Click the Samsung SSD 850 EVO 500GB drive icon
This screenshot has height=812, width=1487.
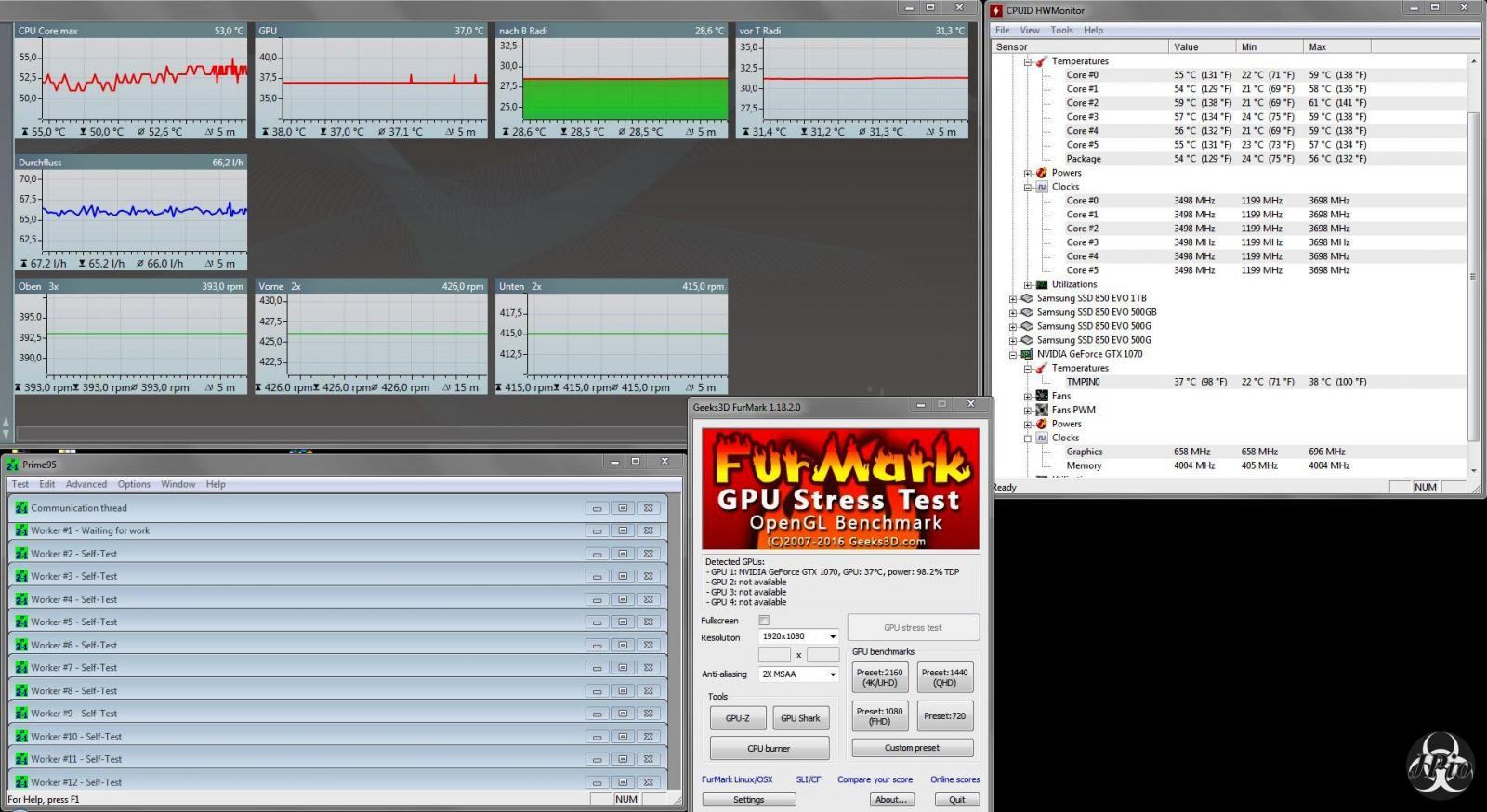1027,312
